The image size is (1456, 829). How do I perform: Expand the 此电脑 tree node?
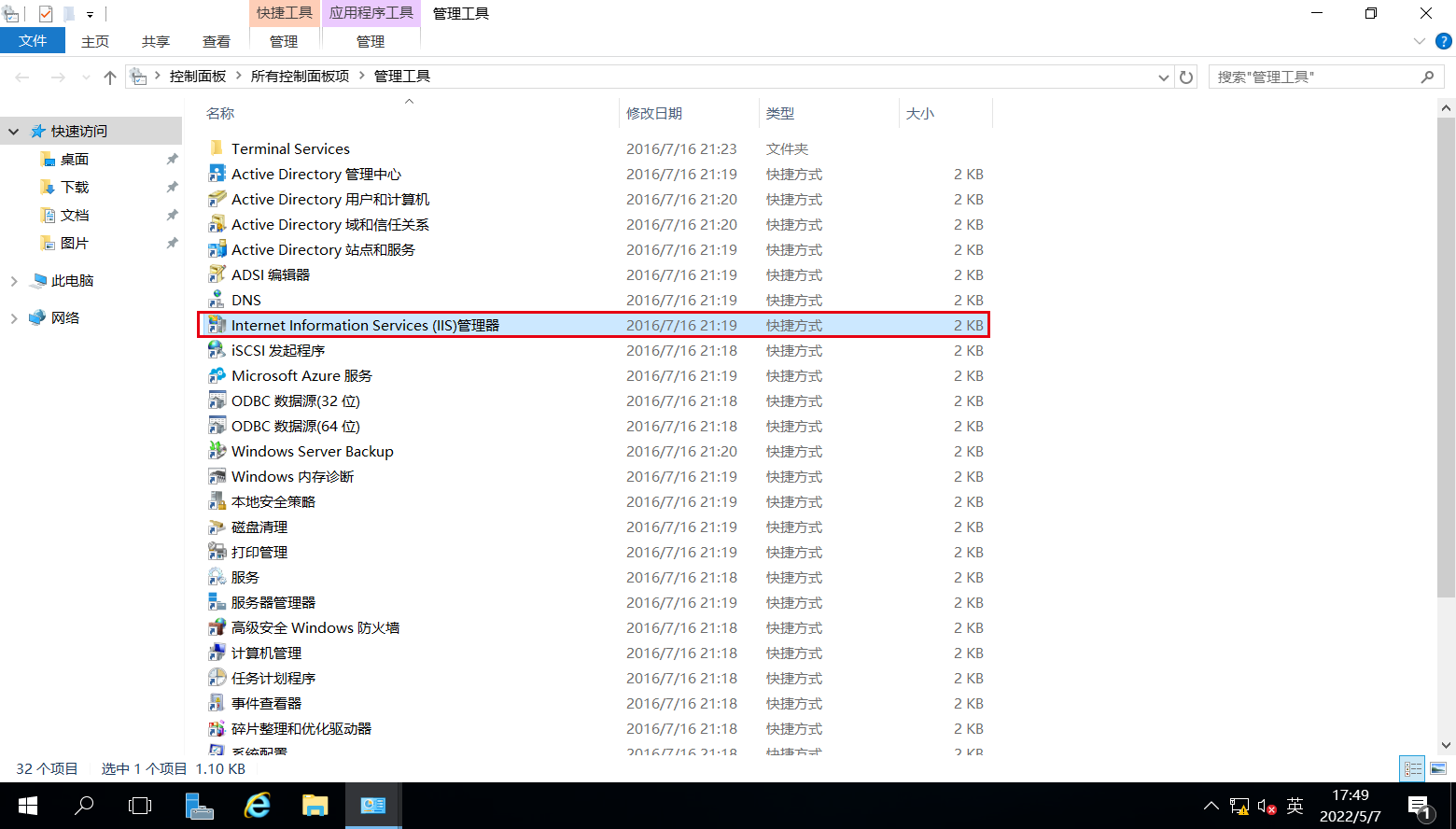(x=14, y=281)
